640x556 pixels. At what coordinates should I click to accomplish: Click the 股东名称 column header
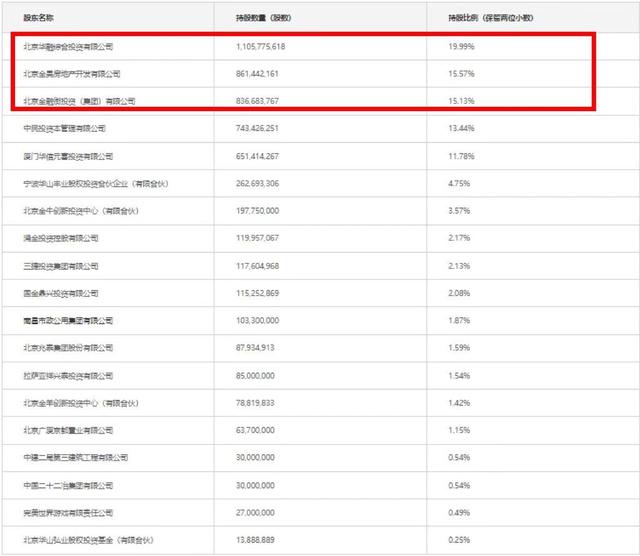38,18
